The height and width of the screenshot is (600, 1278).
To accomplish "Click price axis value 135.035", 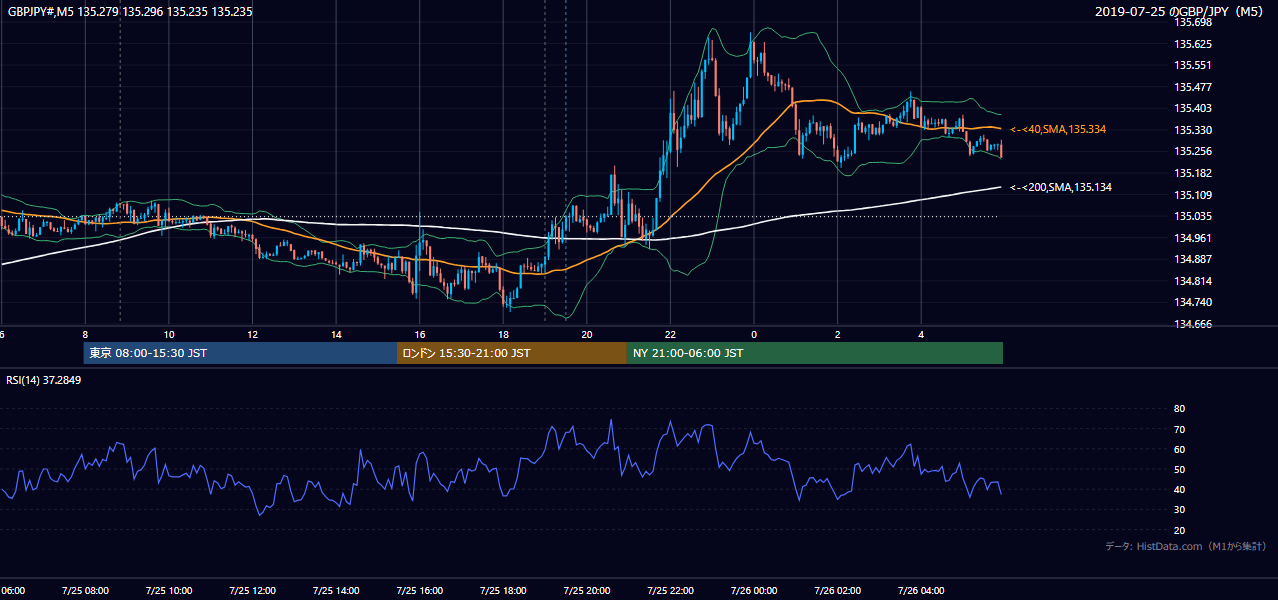I will 1193,216.
